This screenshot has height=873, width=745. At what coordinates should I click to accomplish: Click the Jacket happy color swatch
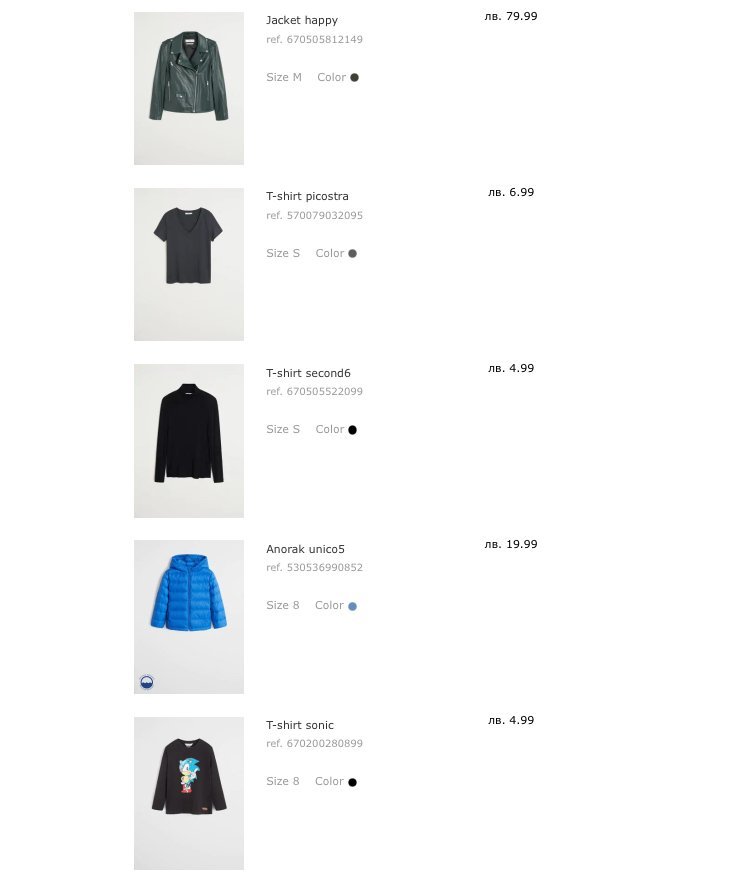pyautogui.click(x=354, y=77)
